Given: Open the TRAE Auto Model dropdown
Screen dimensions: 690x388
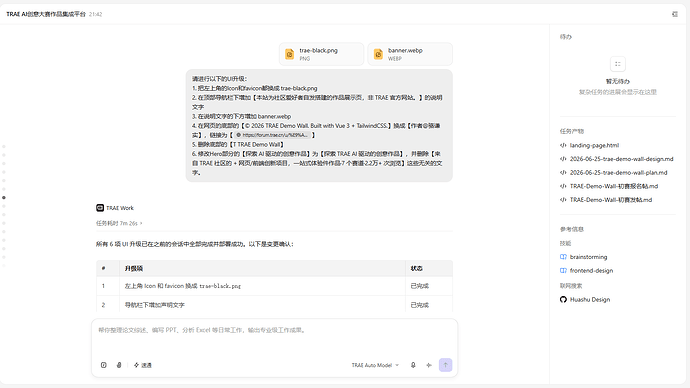Looking at the screenshot, I should point(375,365).
